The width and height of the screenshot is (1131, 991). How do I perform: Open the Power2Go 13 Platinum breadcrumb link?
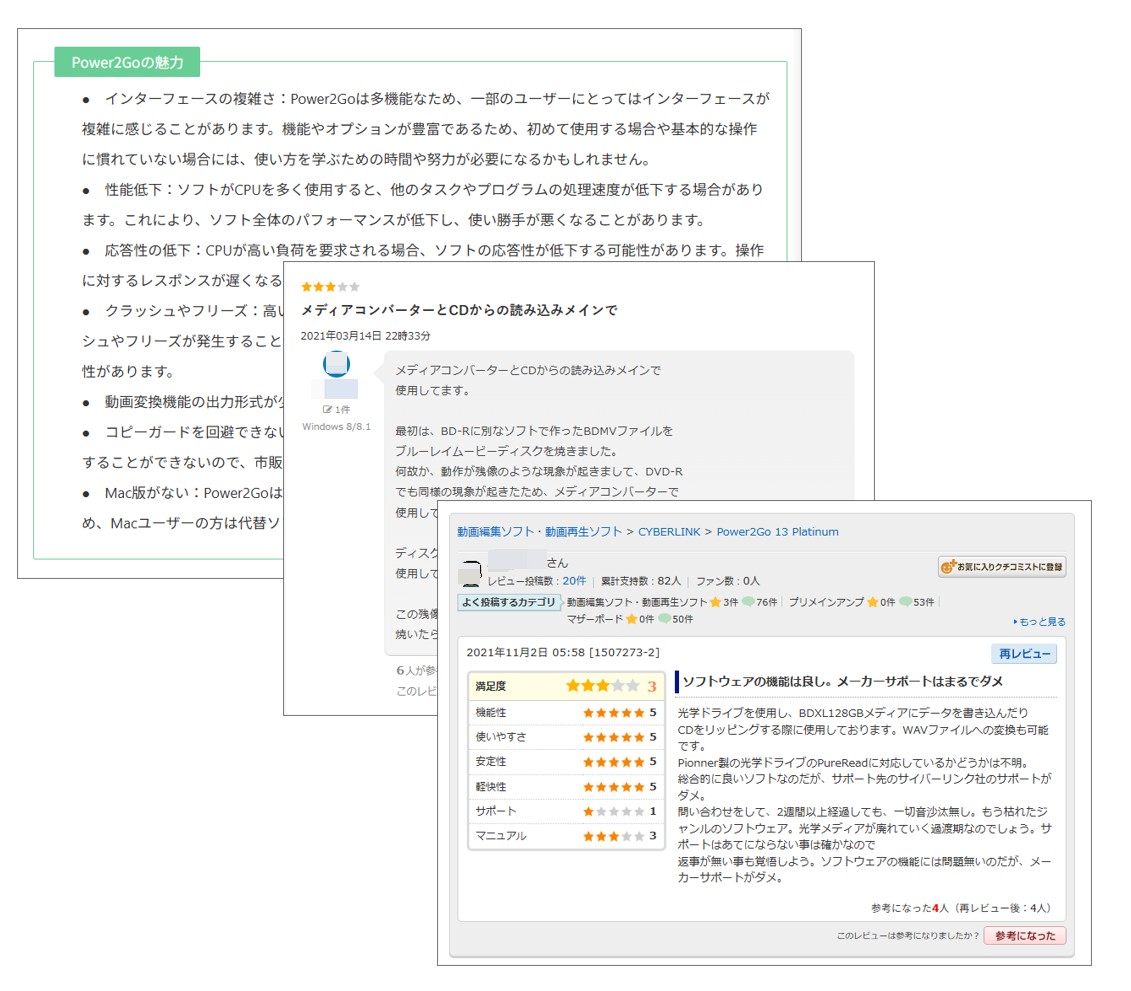(x=777, y=532)
